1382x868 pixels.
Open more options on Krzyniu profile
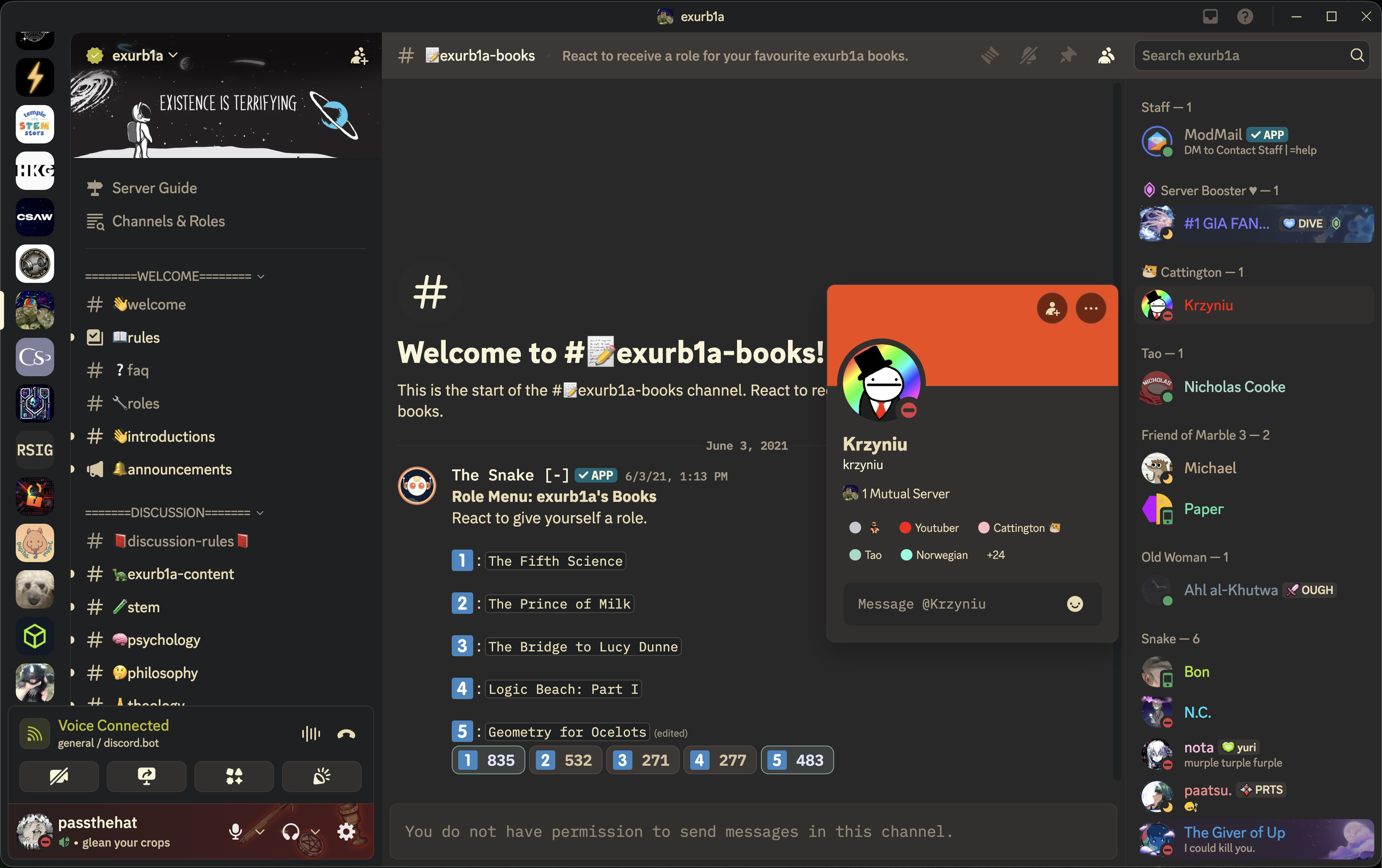click(x=1091, y=309)
